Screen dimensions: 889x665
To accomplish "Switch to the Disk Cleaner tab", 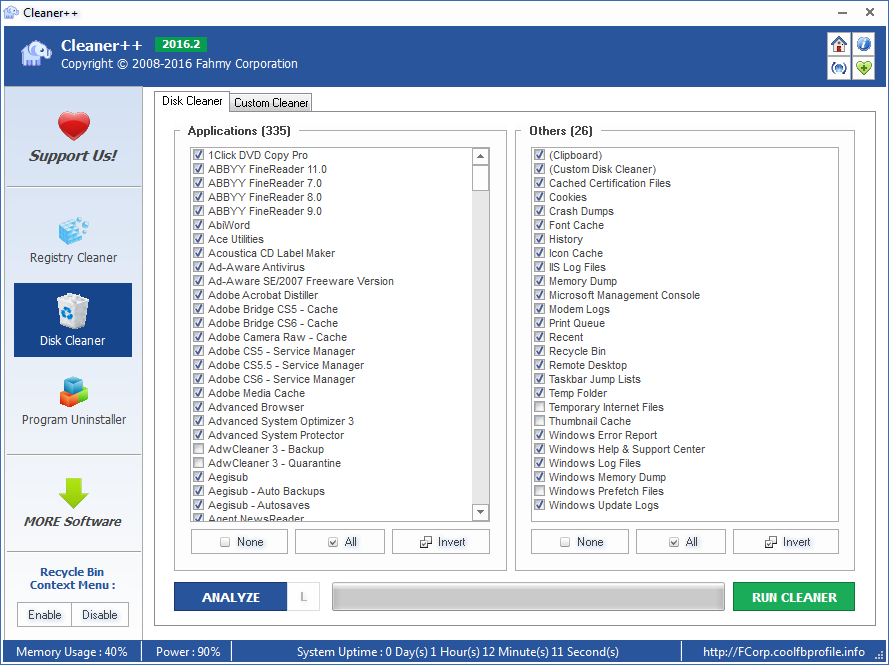I will [192, 101].
